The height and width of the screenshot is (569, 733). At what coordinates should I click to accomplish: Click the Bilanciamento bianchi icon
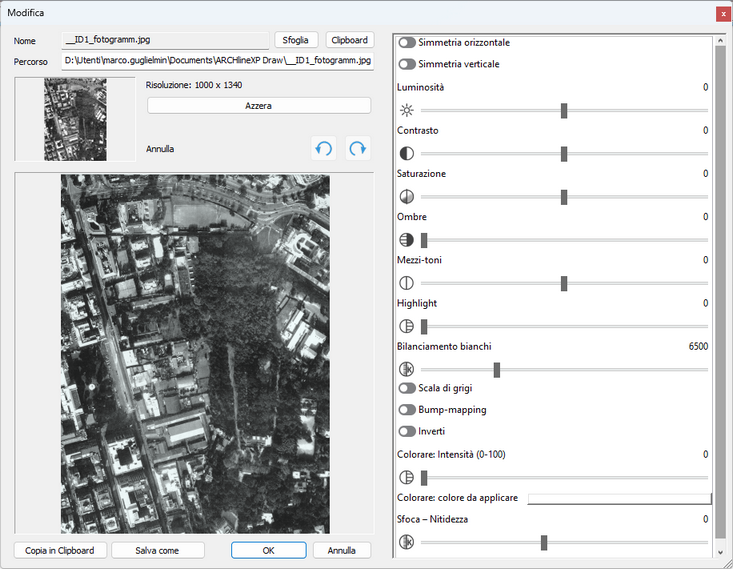[x=407, y=369]
